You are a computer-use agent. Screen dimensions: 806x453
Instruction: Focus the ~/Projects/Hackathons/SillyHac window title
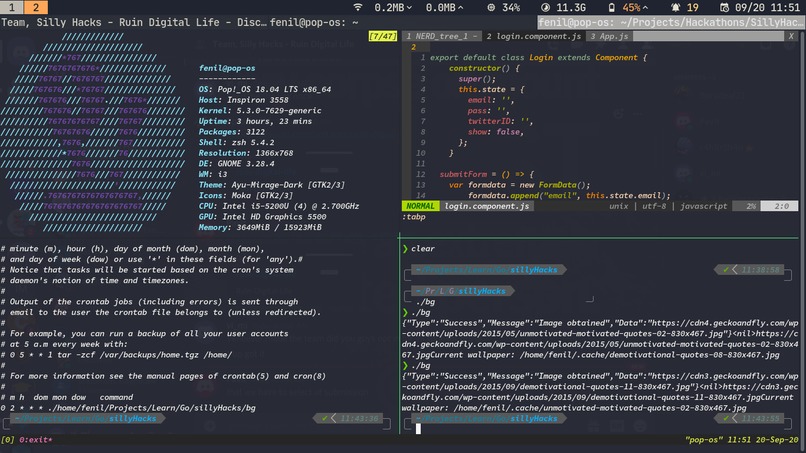[671, 23]
